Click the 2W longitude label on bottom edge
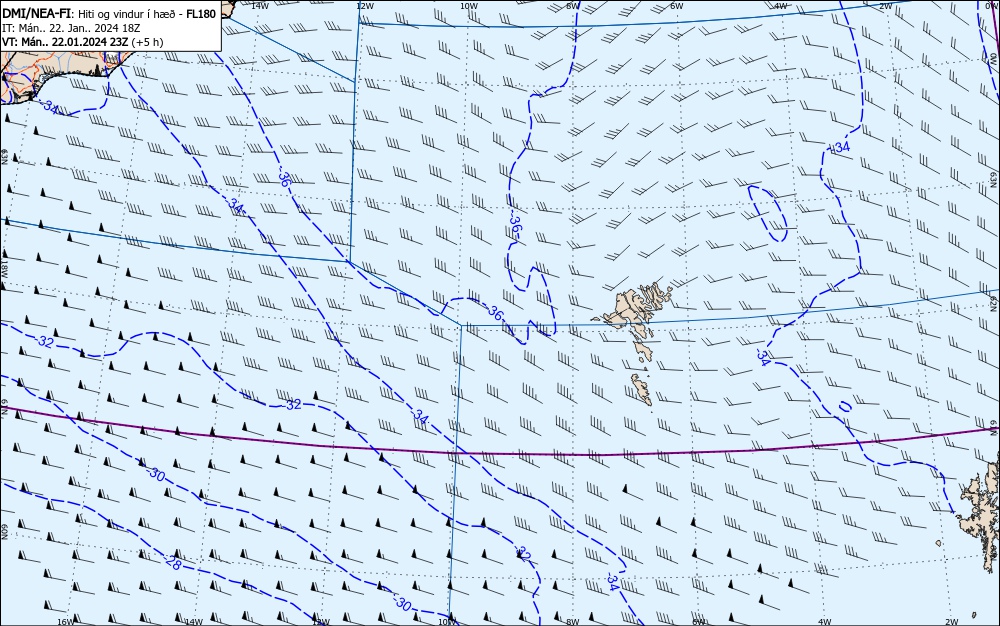This screenshot has width=1000, height=626. (952, 622)
